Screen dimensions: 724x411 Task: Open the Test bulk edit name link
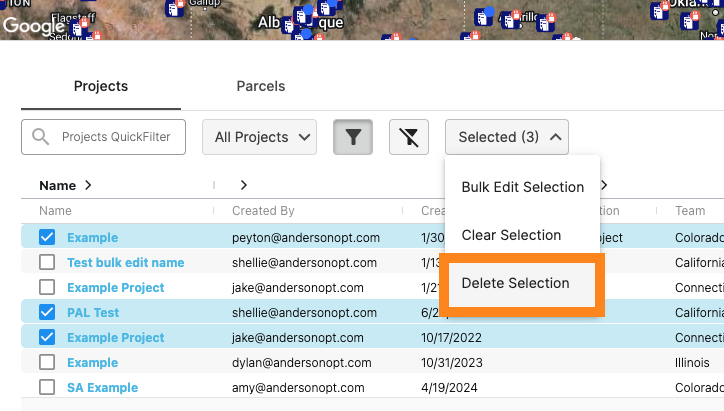tap(126, 262)
